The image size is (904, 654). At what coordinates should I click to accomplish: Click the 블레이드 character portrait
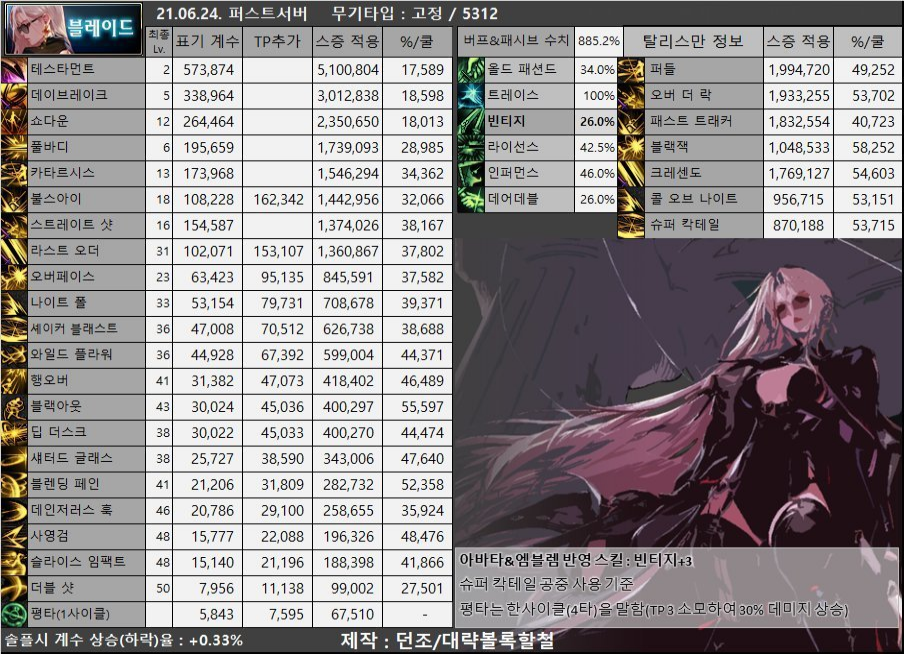(73, 29)
